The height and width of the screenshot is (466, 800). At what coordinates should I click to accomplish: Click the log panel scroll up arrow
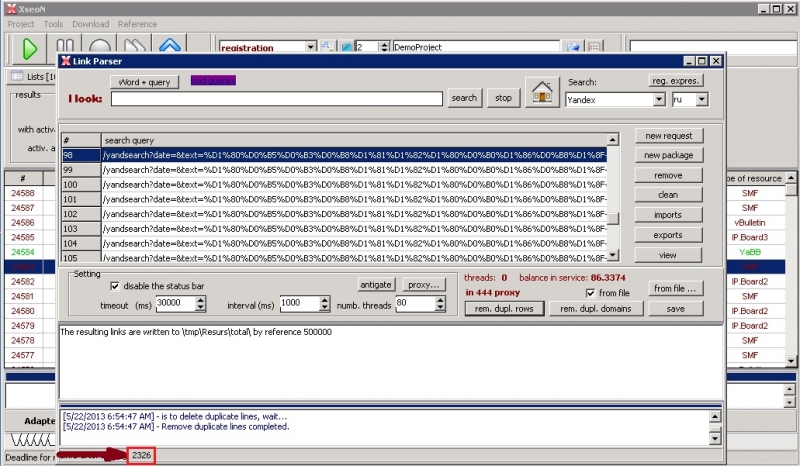click(715, 417)
